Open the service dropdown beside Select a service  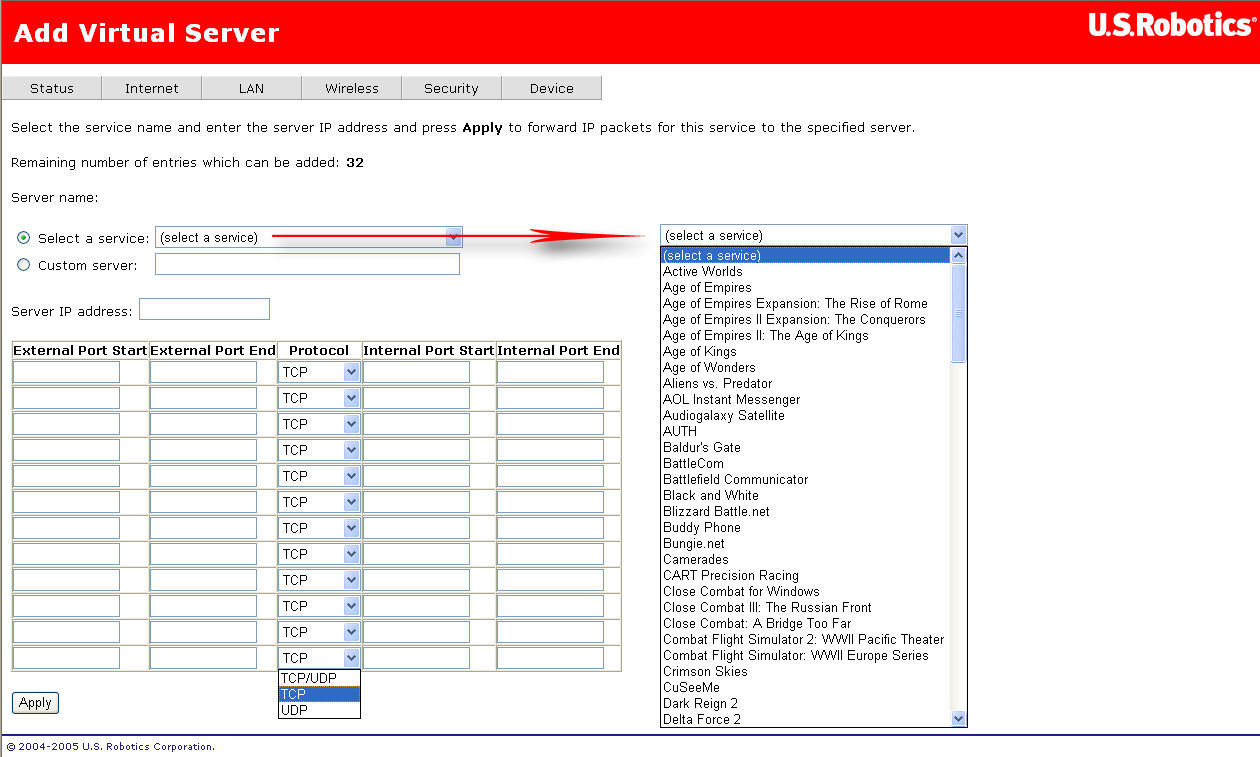[309, 237]
